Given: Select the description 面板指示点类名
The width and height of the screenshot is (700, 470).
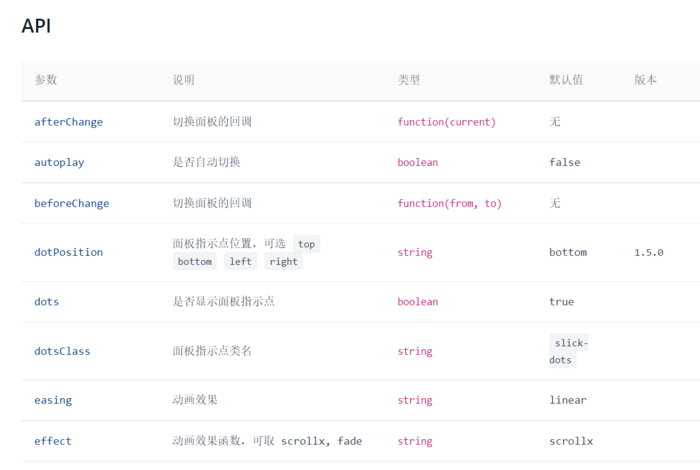Looking at the screenshot, I should pos(212,351).
